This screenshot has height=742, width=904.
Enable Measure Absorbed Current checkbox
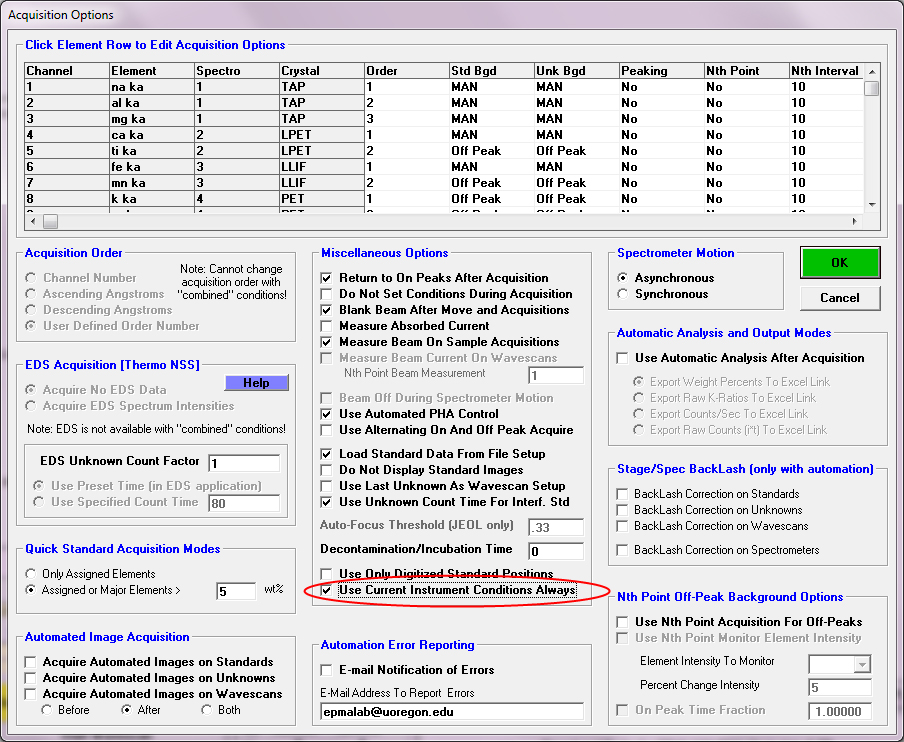tap(327, 326)
